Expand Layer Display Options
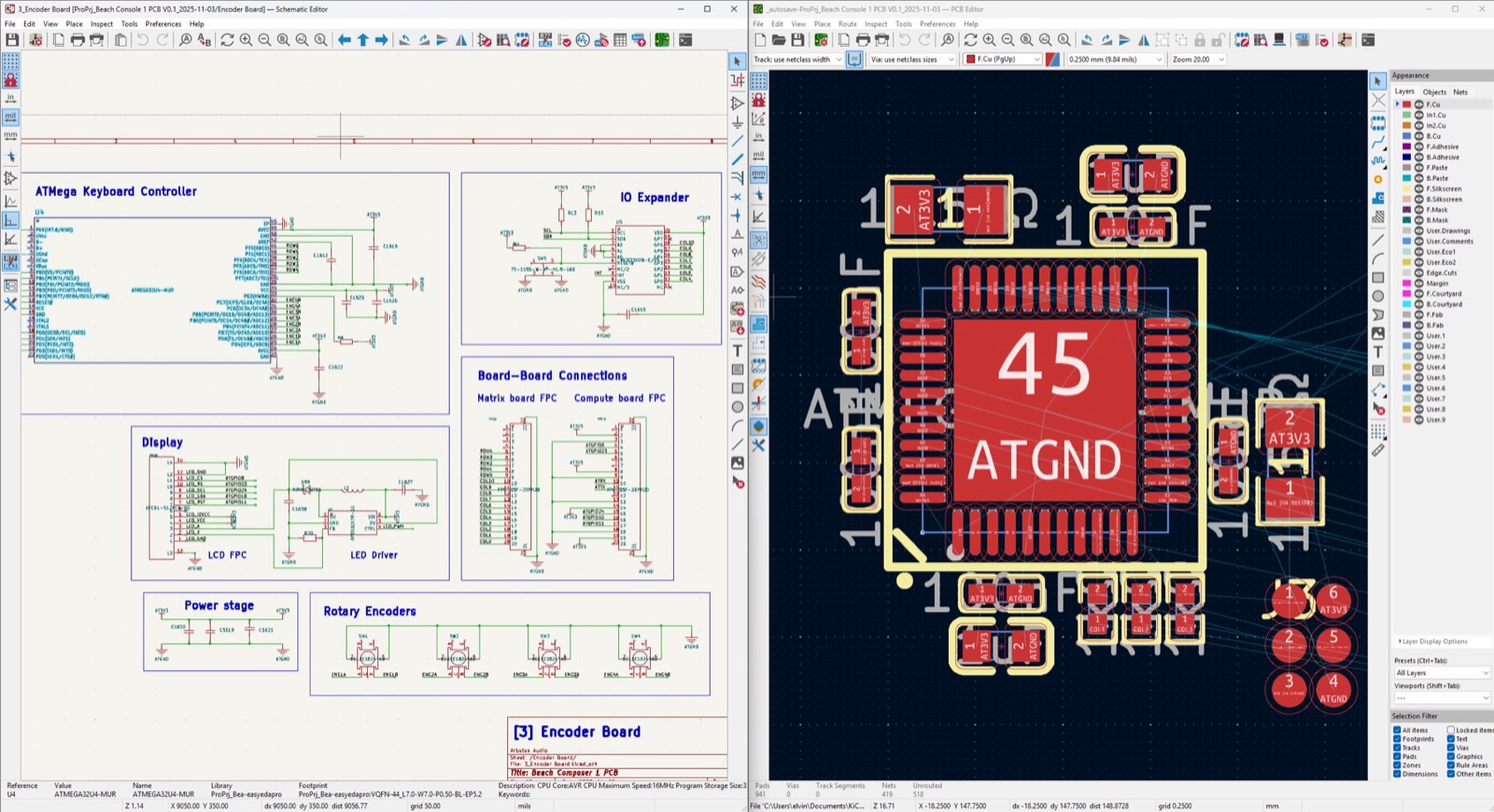 tap(1433, 641)
